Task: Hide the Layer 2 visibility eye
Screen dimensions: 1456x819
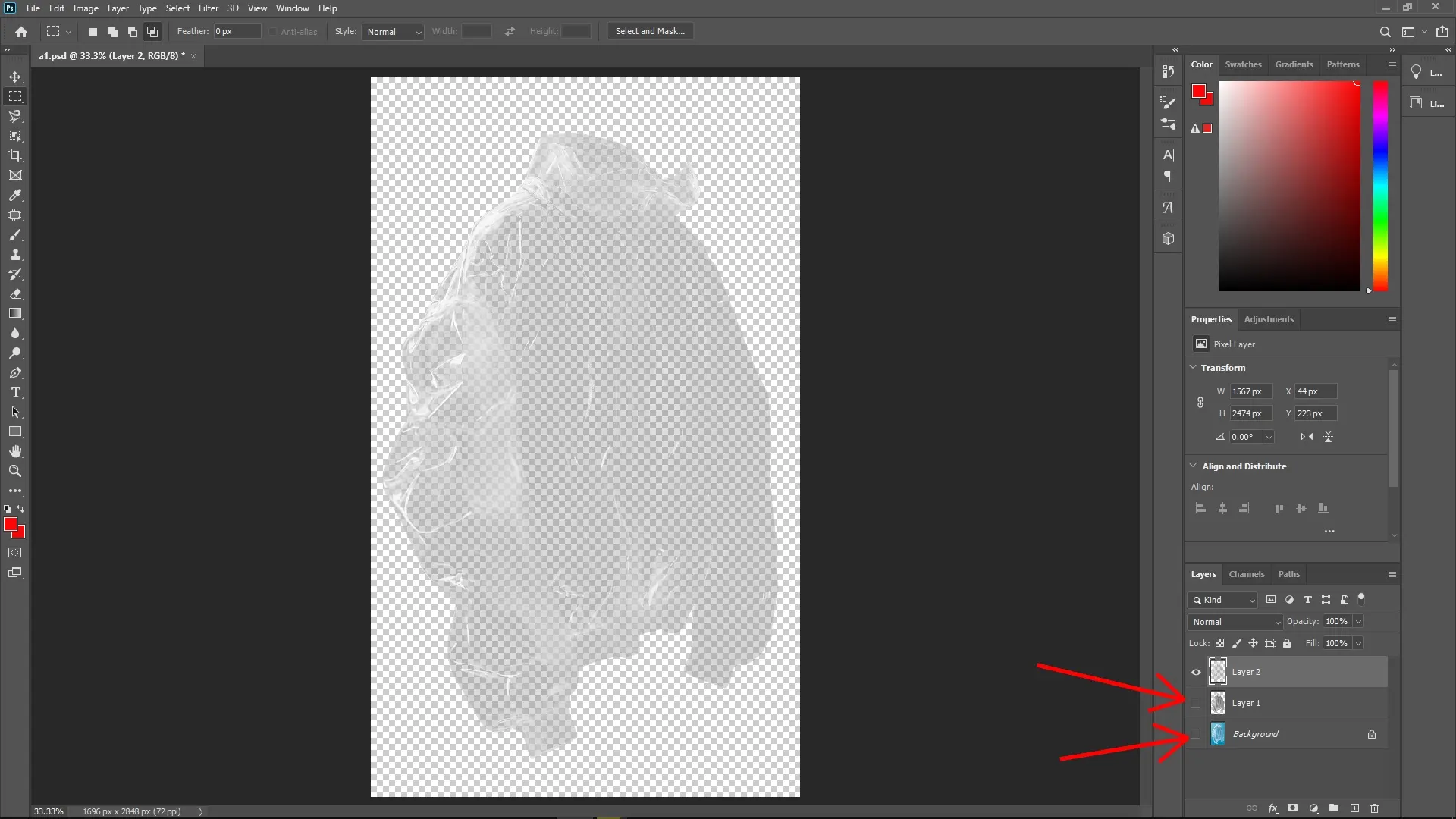Action: tap(1195, 672)
